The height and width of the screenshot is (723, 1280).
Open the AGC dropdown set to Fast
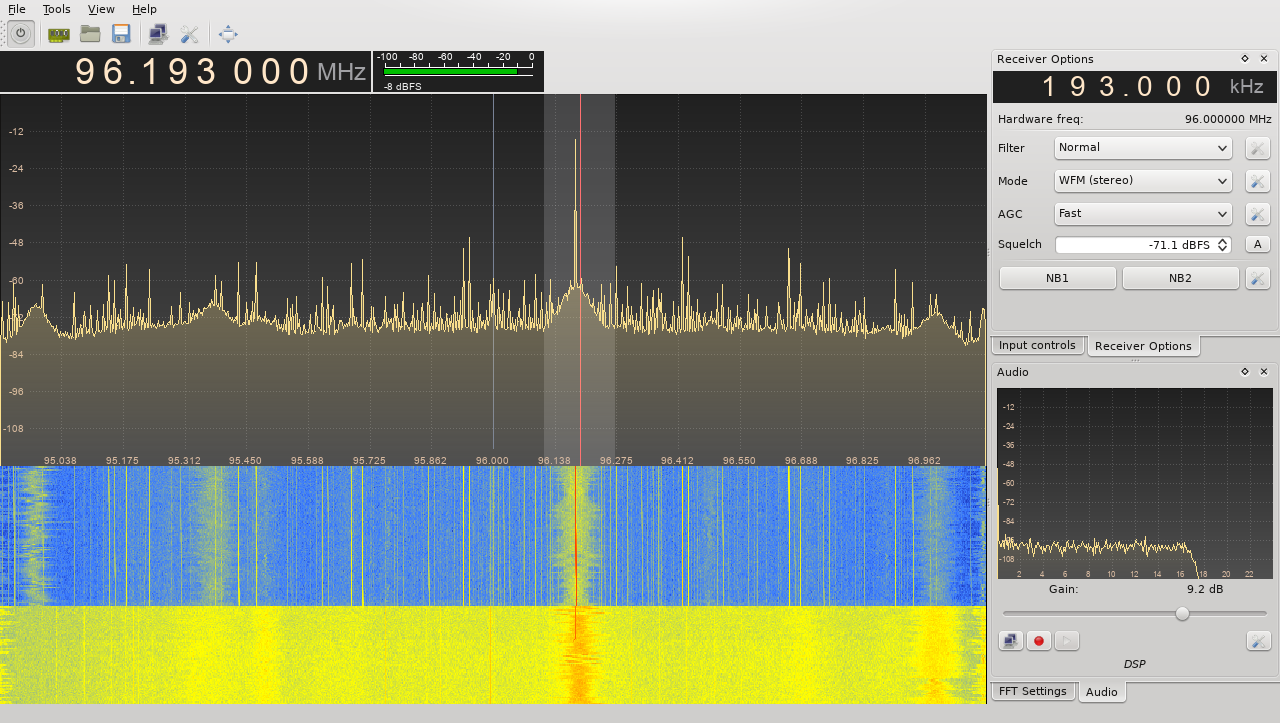[x=1143, y=214]
